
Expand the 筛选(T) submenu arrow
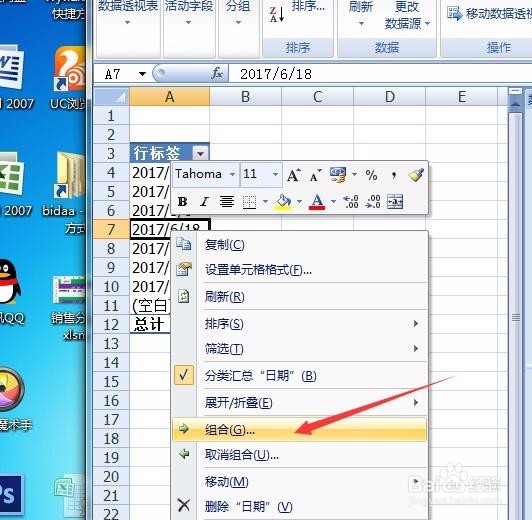tap(416, 349)
